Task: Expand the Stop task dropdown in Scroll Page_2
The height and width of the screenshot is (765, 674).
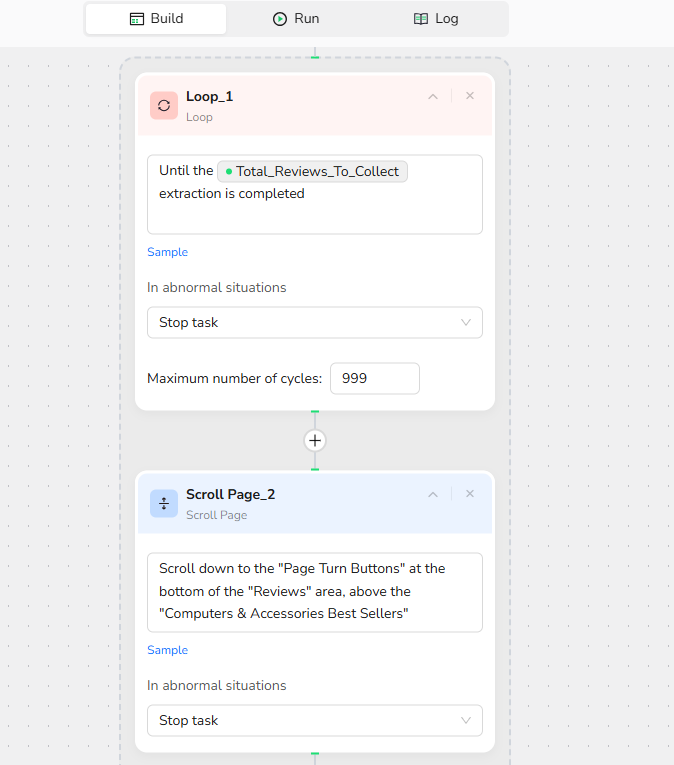Action: click(x=314, y=721)
